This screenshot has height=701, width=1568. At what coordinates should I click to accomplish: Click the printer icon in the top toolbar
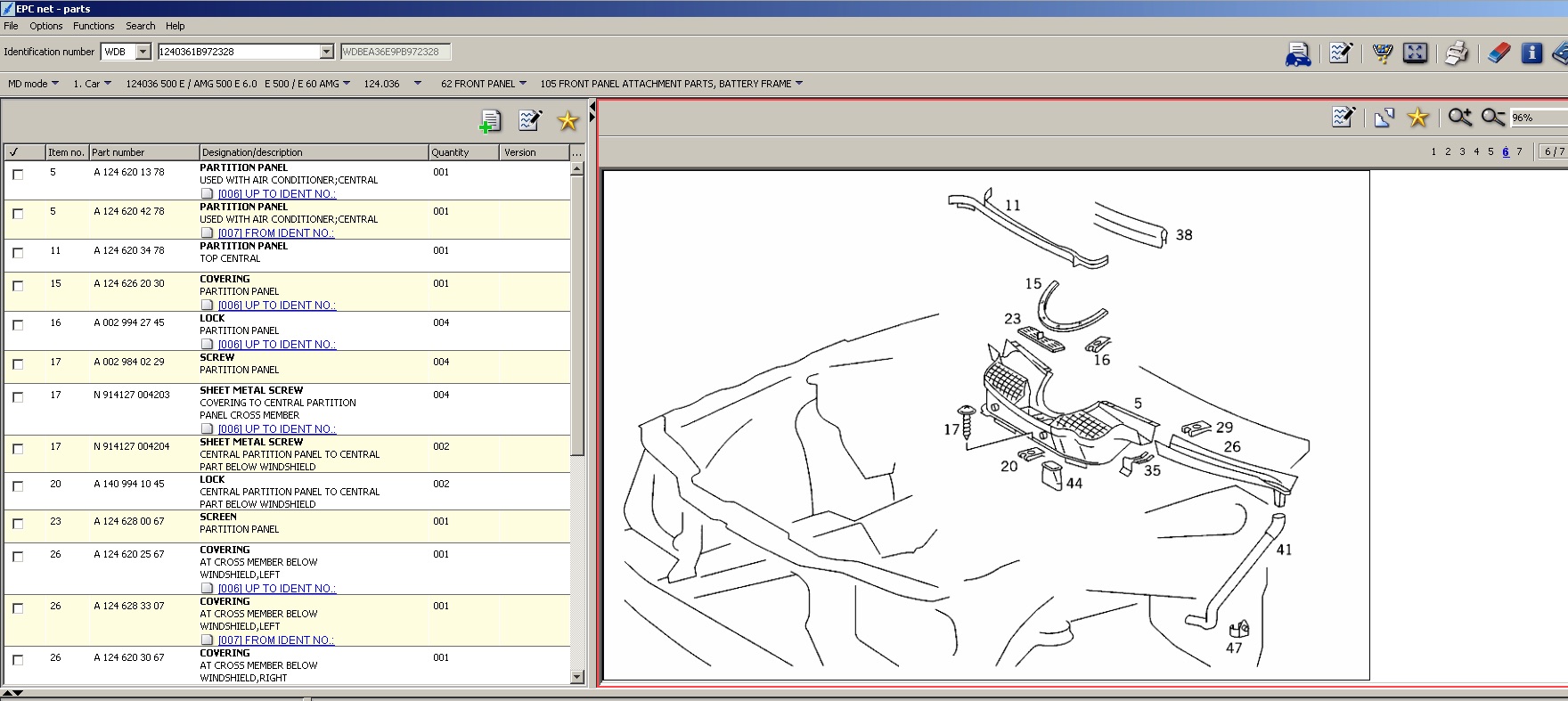[1456, 53]
